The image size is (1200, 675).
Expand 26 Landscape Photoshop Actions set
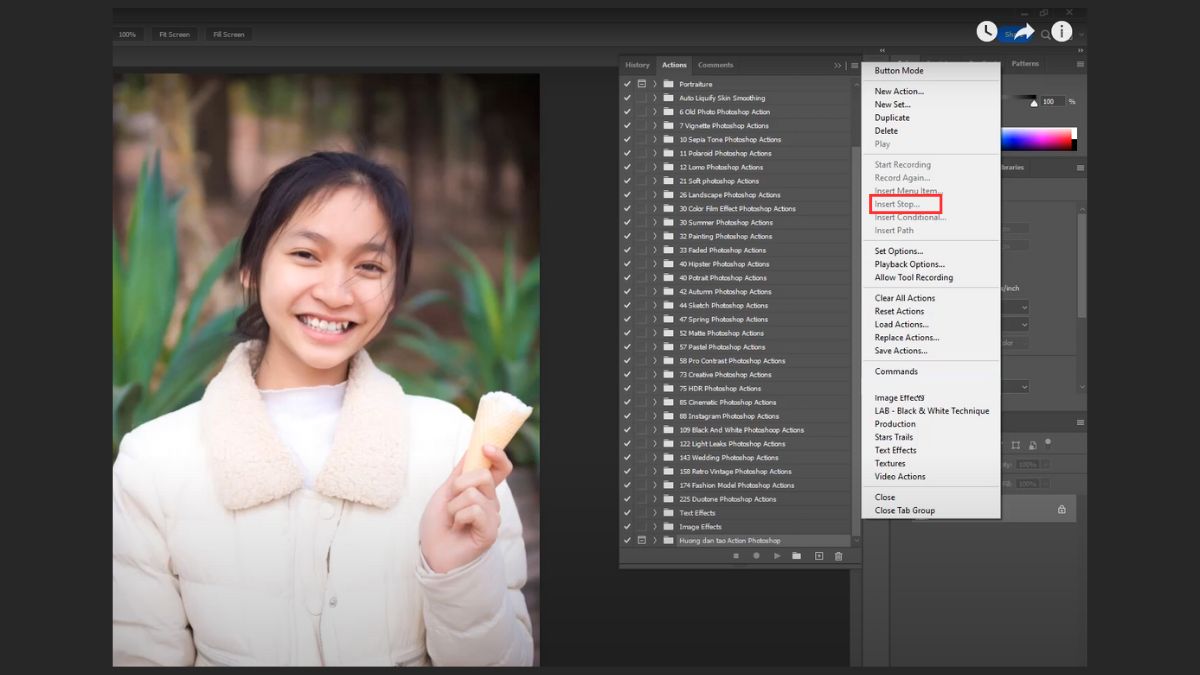655,195
